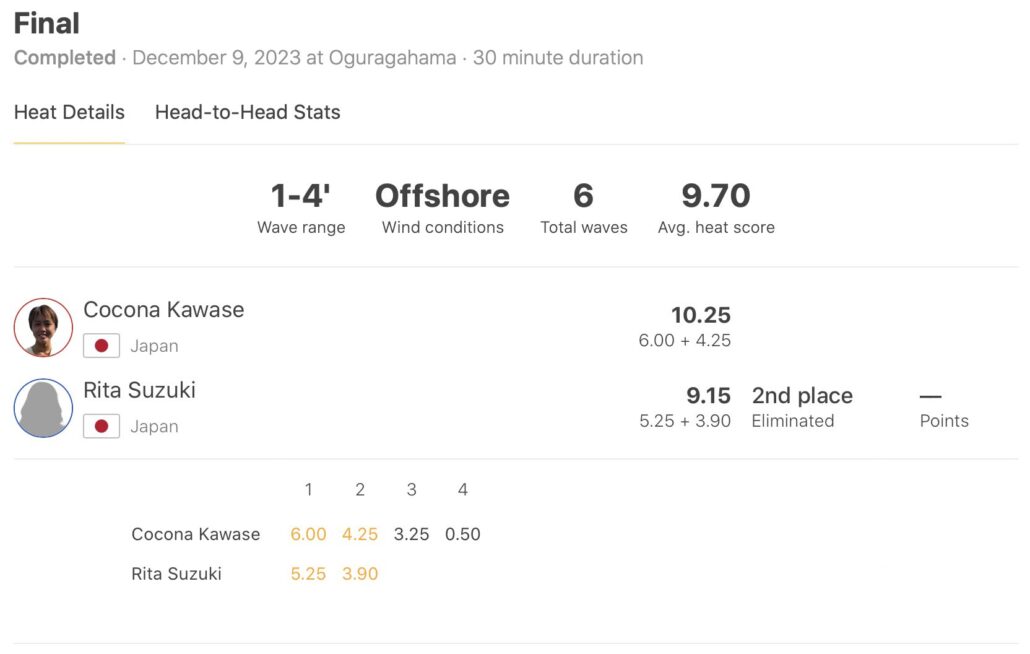Select Cocona's 4.25 wave score
Viewport: 1030px width, 654px height.
tap(360, 534)
